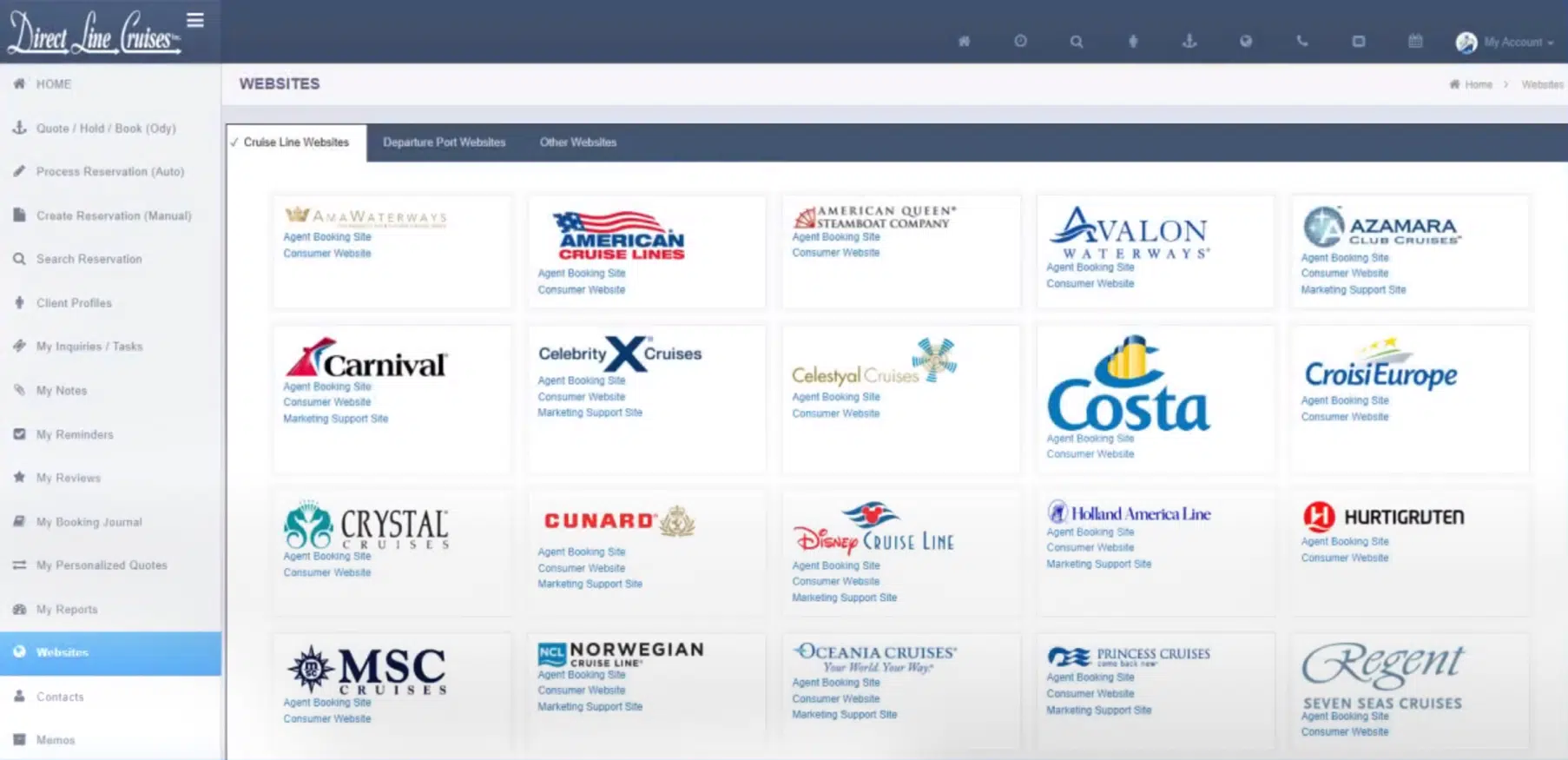Open Norwegian Marketing Support Site link

[x=590, y=707]
